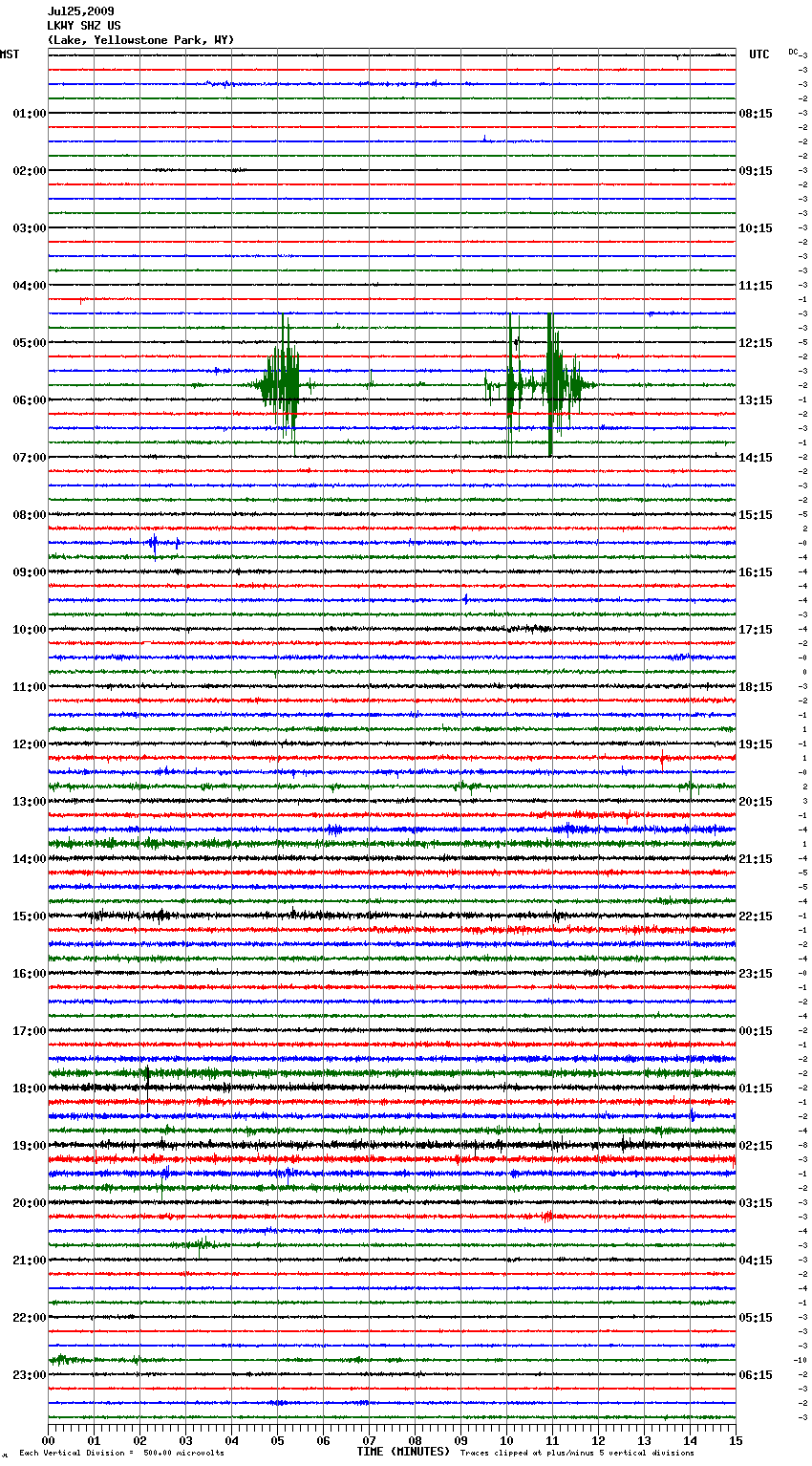812x1466 pixels.
Task: Click the 10:00 MST time label
Action: click(x=29, y=630)
